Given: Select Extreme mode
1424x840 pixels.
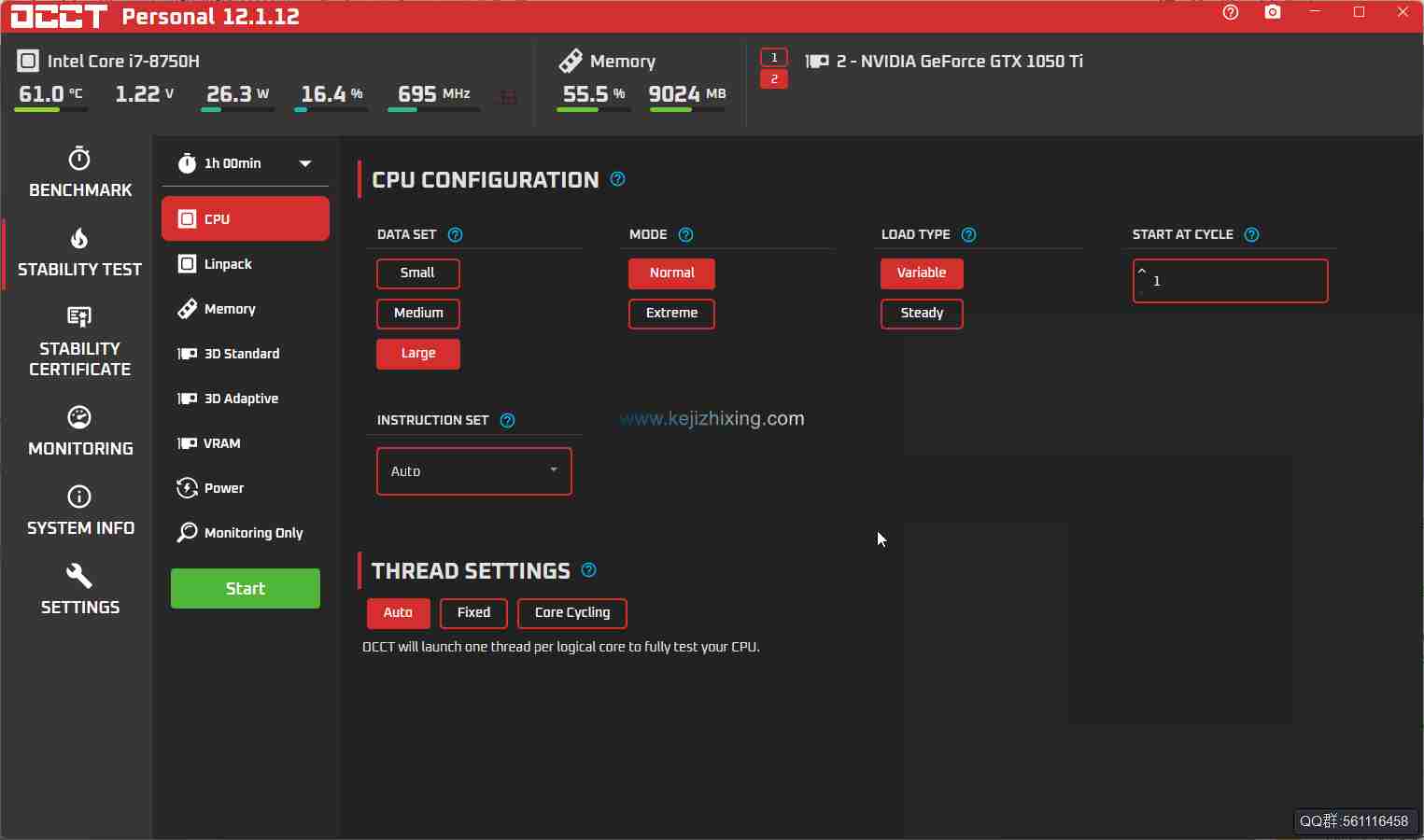Looking at the screenshot, I should coord(671,314).
